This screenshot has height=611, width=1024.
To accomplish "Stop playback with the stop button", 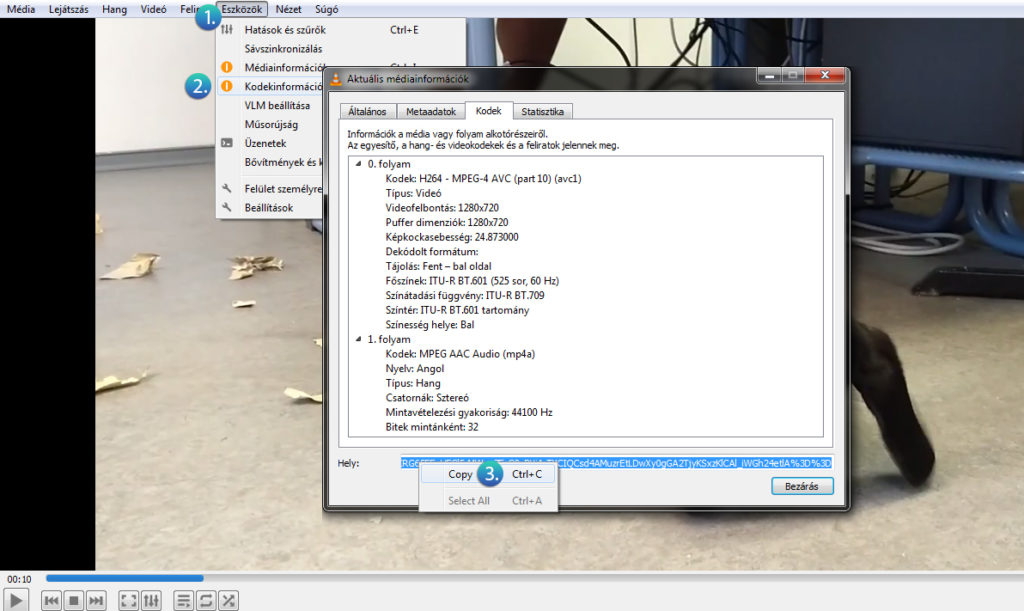I will click(74, 601).
